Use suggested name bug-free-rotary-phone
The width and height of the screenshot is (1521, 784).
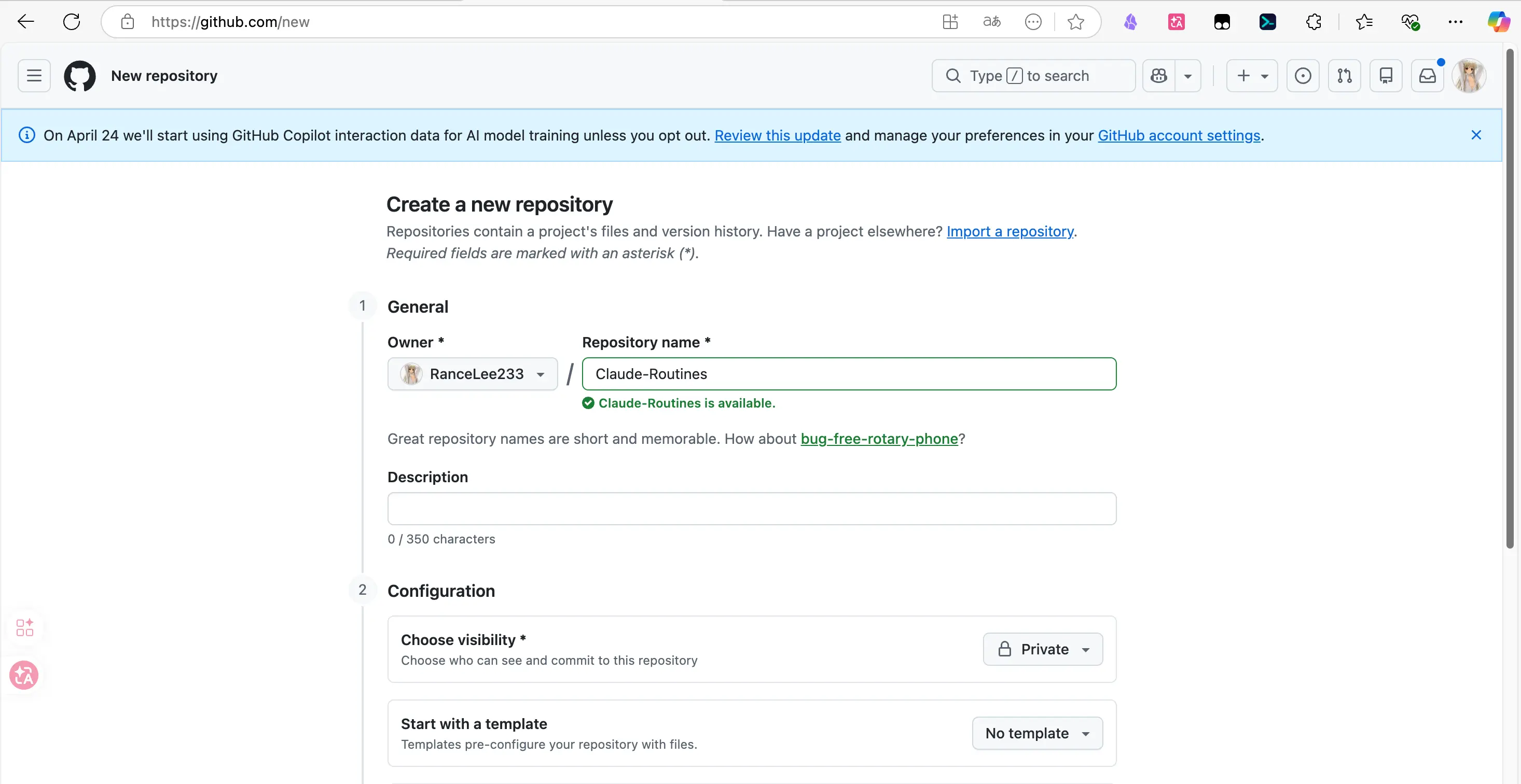point(879,439)
